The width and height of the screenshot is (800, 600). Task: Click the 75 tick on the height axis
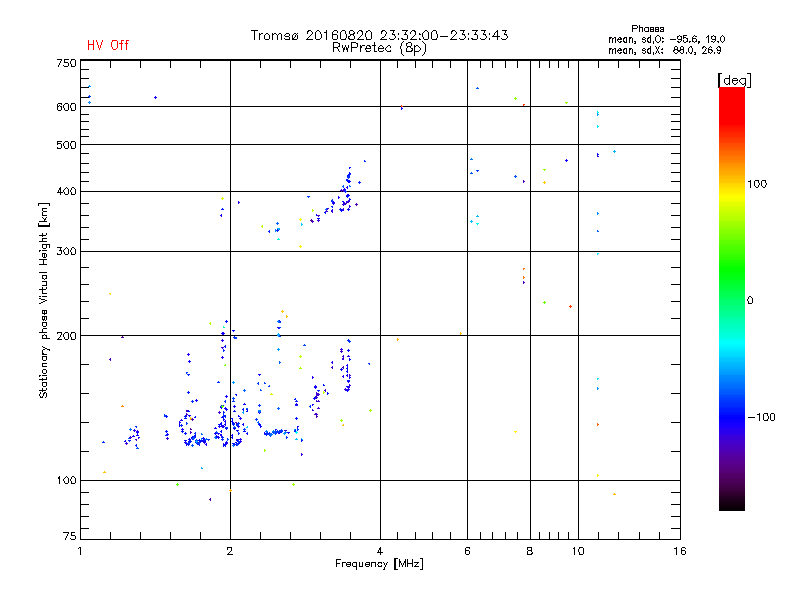68,538
